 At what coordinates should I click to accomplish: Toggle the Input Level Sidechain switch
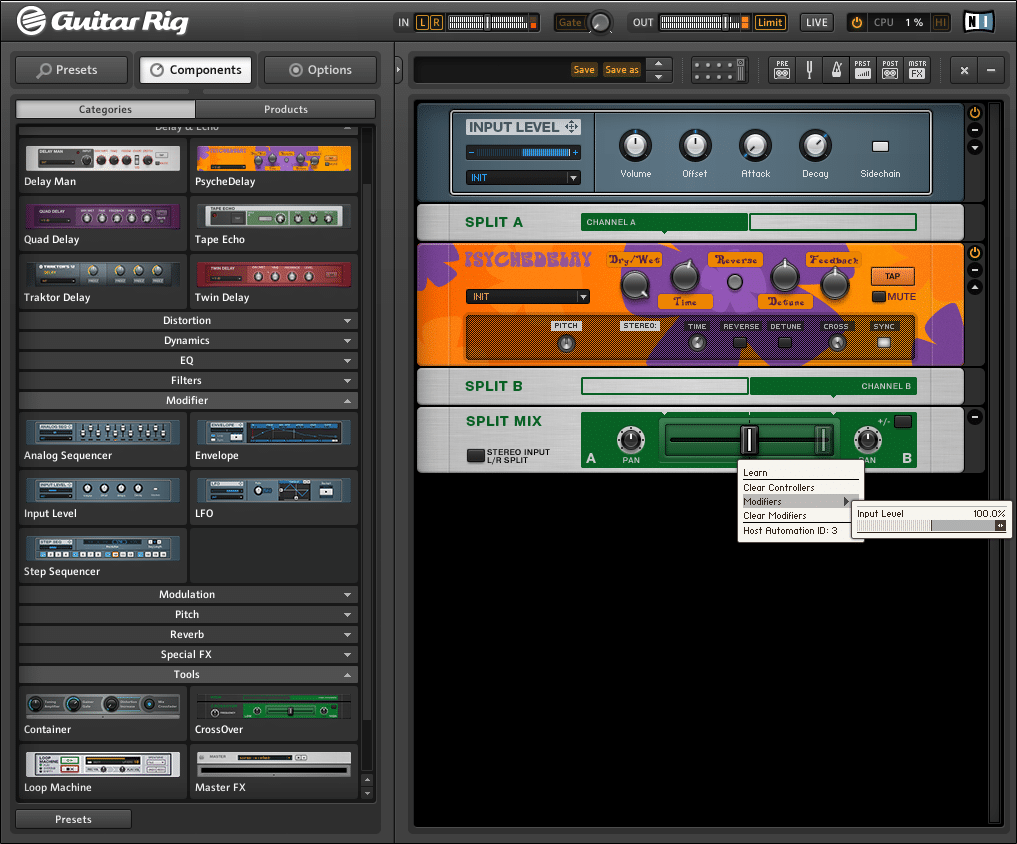pyautogui.click(x=880, y=146)
